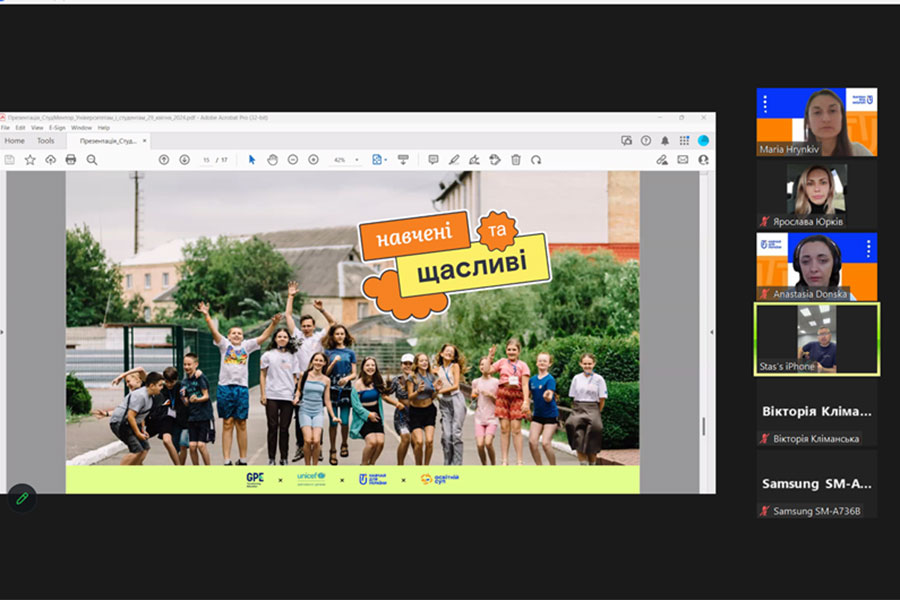Open the fit page options dropdown
Viewport: 900px width, 600px height.
pos(379,160)
